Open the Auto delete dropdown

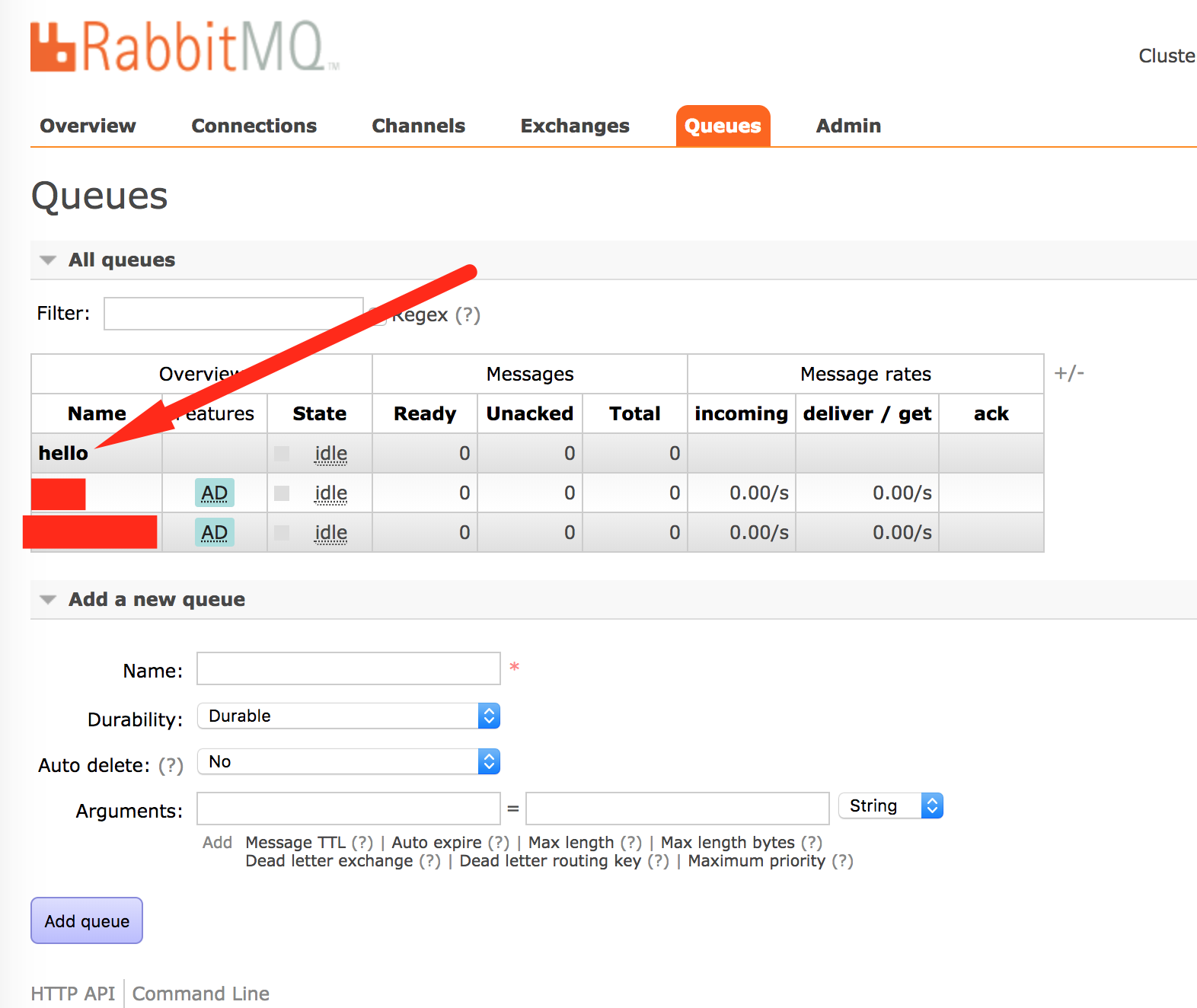click(348, 761)
